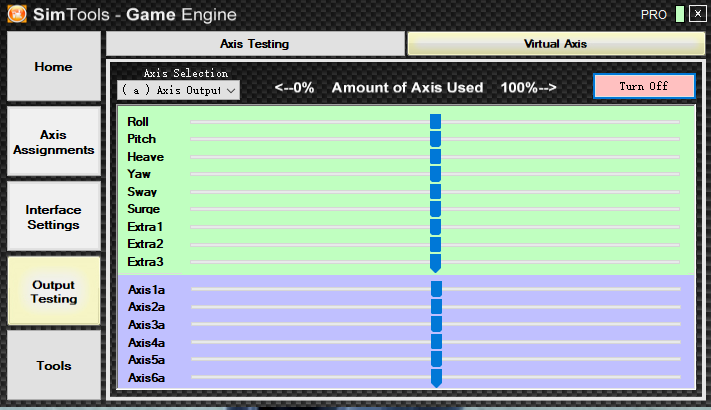Click the Axis4a label text

(146, 342)
